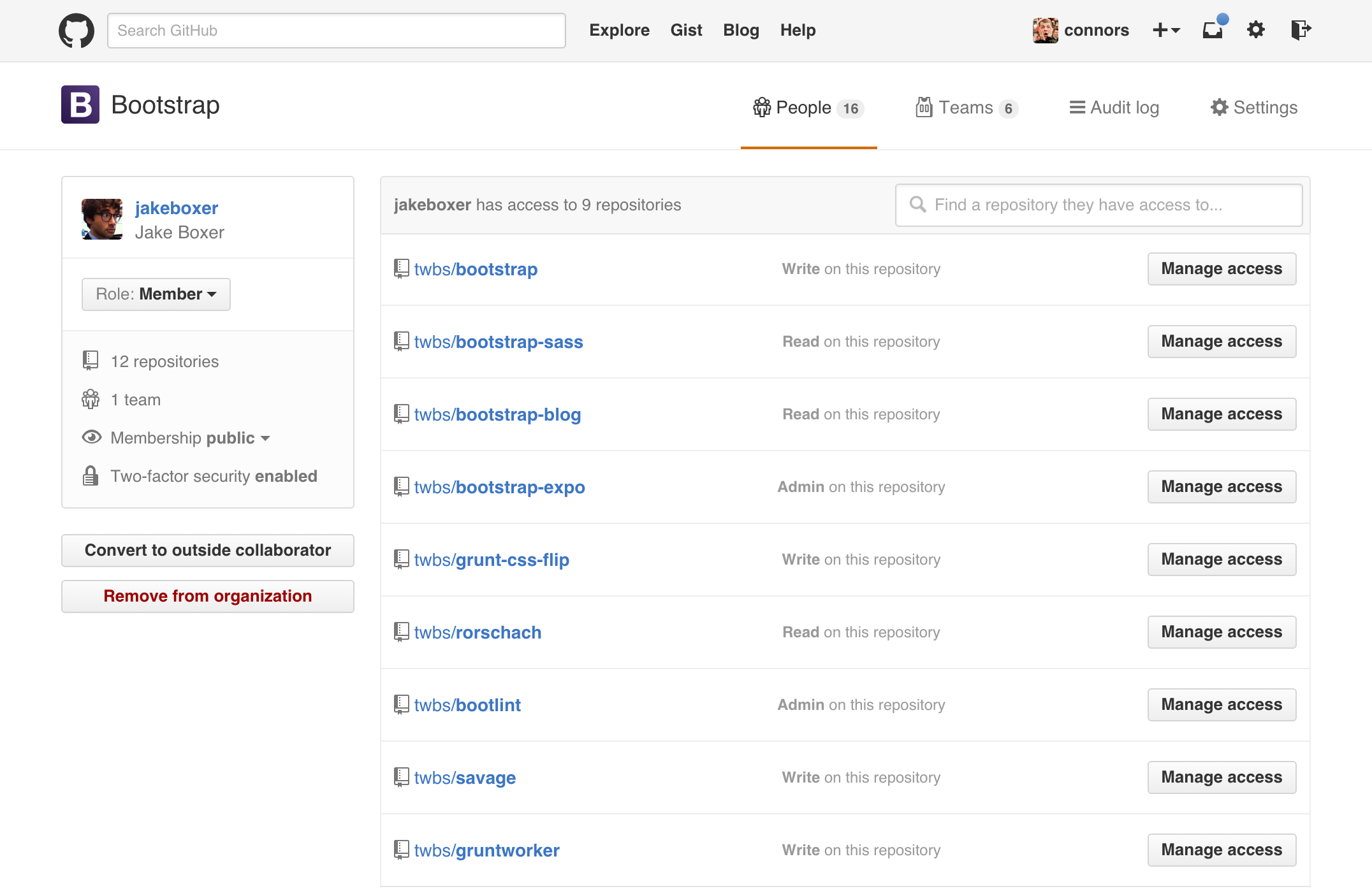Open Gist in the top navigation

(x=686, y=30)
